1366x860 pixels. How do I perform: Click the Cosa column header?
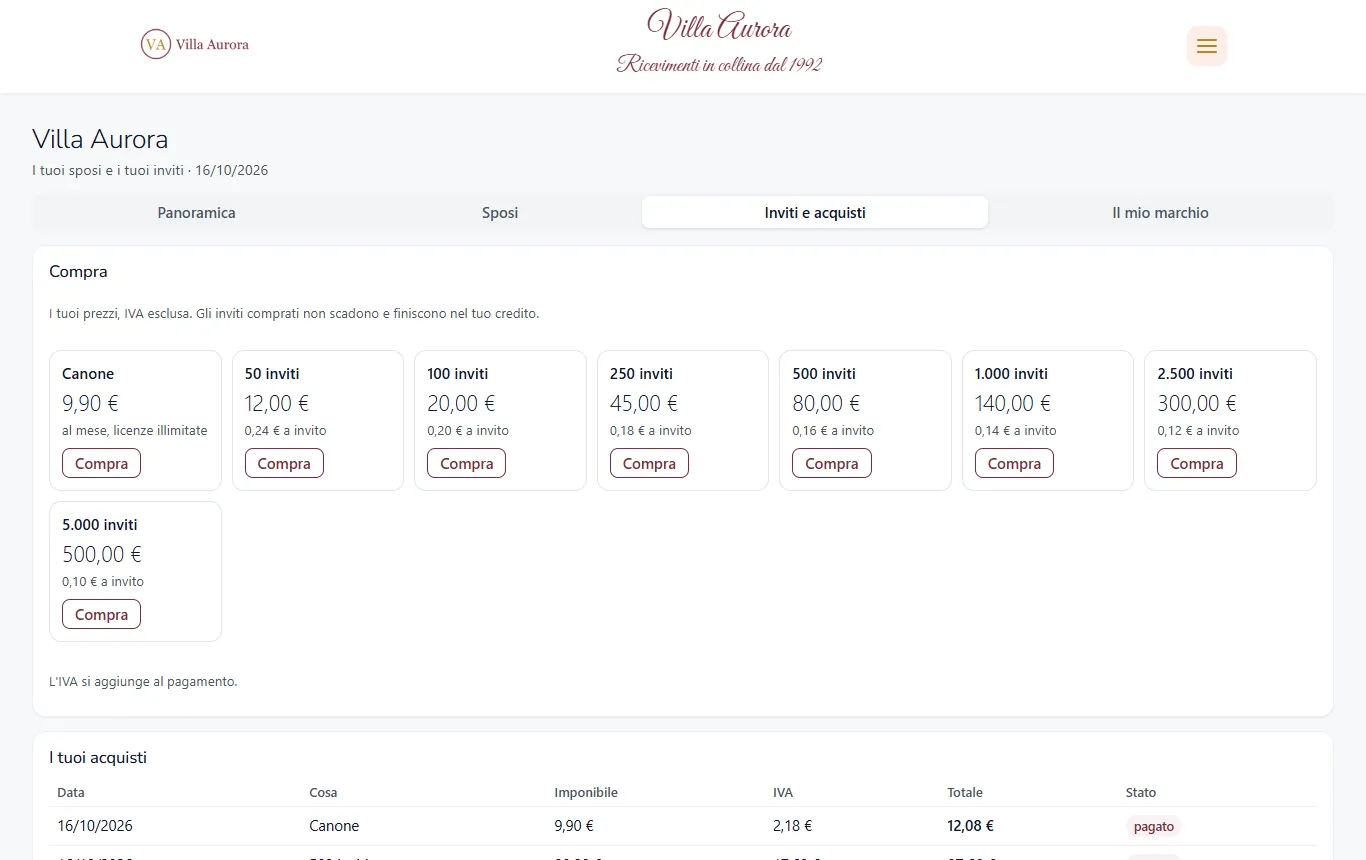coord(323,793)
